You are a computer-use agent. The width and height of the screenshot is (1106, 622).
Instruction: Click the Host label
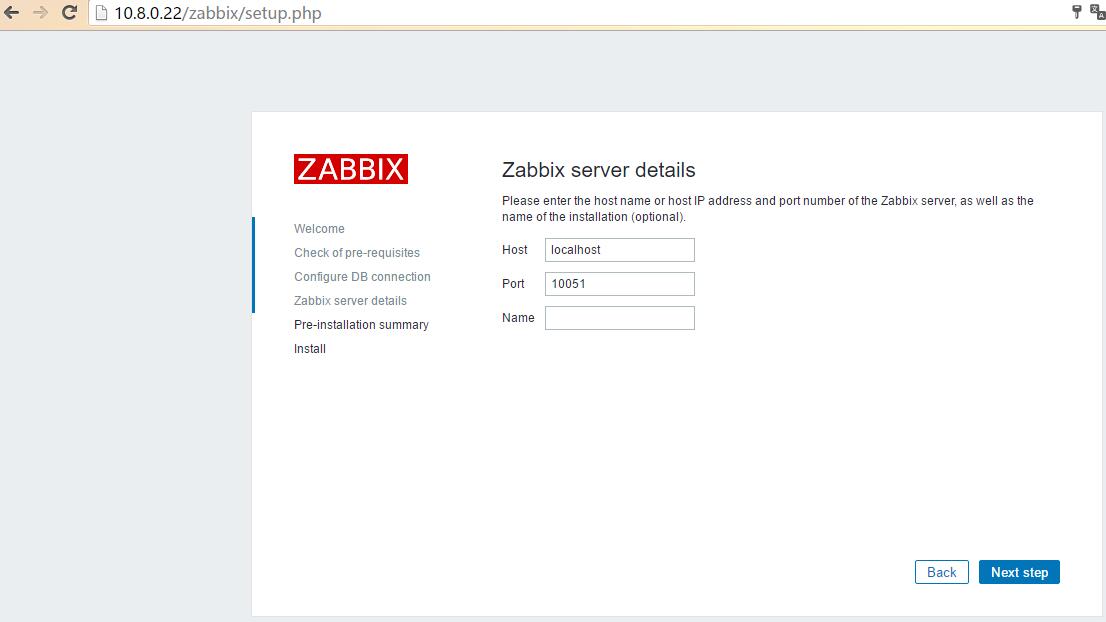(x=515, y=250)
